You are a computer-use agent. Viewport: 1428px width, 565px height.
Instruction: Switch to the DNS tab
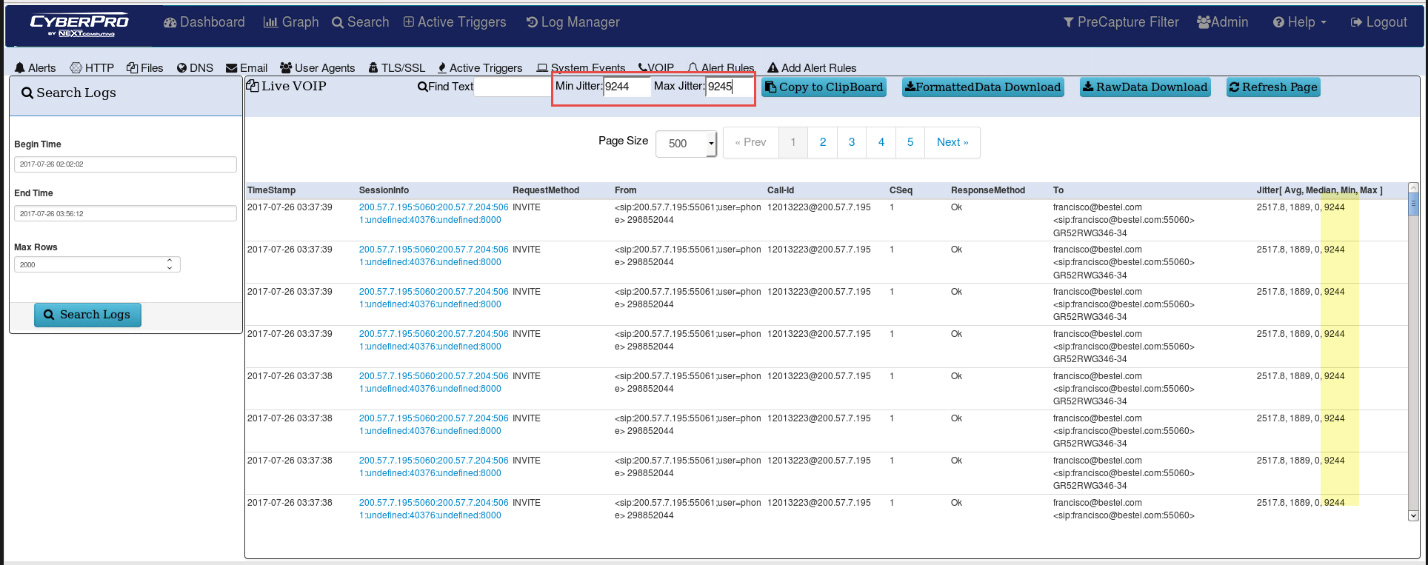(x=195, y=68)
